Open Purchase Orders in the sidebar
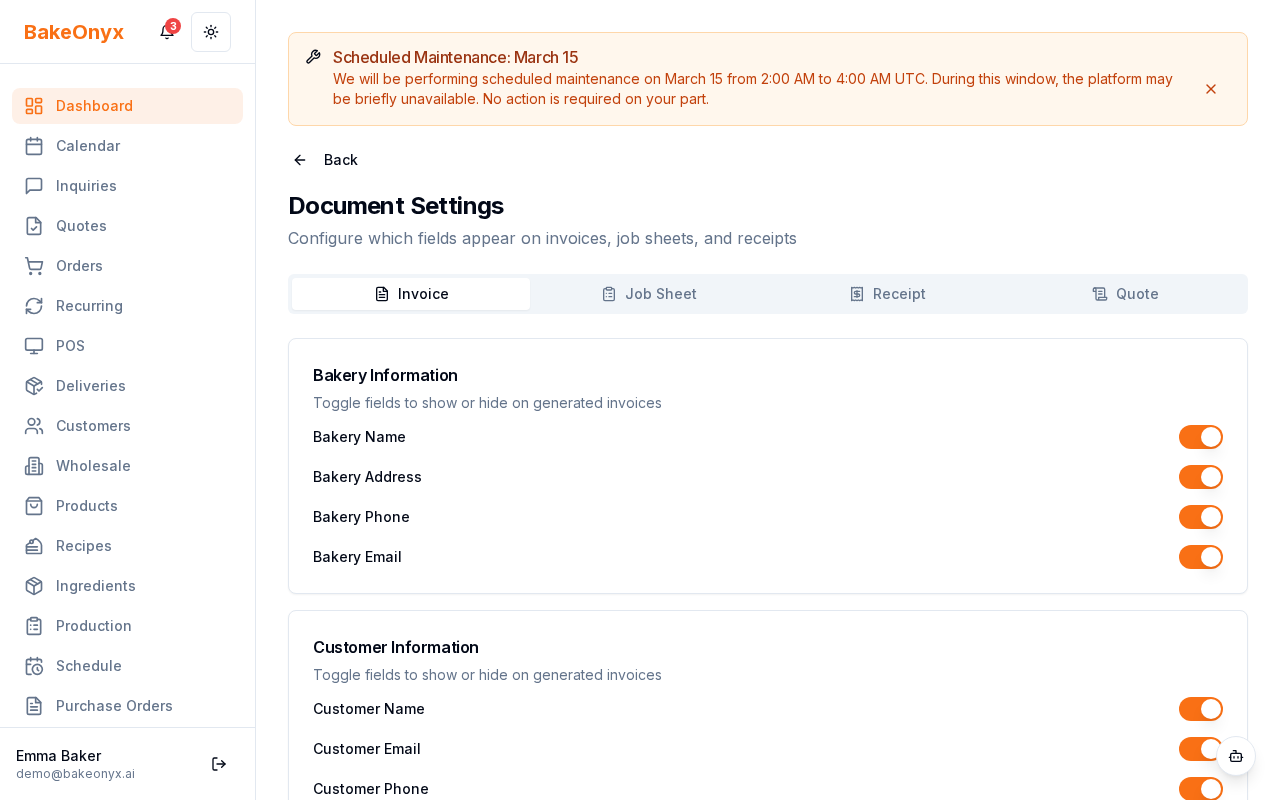The height and width of the screenshot is (800, 1280). [x=114, y=706]
